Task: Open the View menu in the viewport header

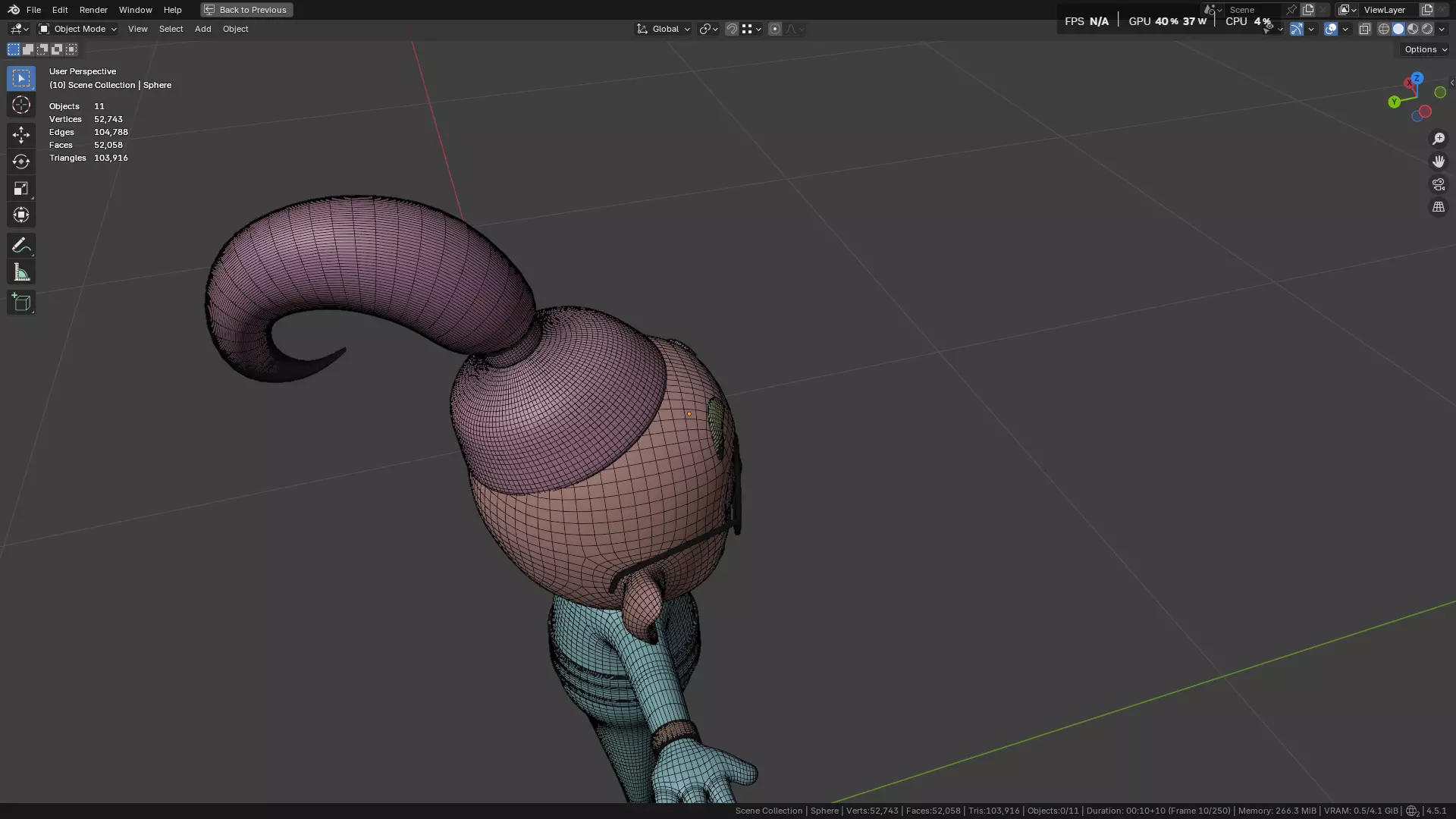Action: click(x=137, y=29)
